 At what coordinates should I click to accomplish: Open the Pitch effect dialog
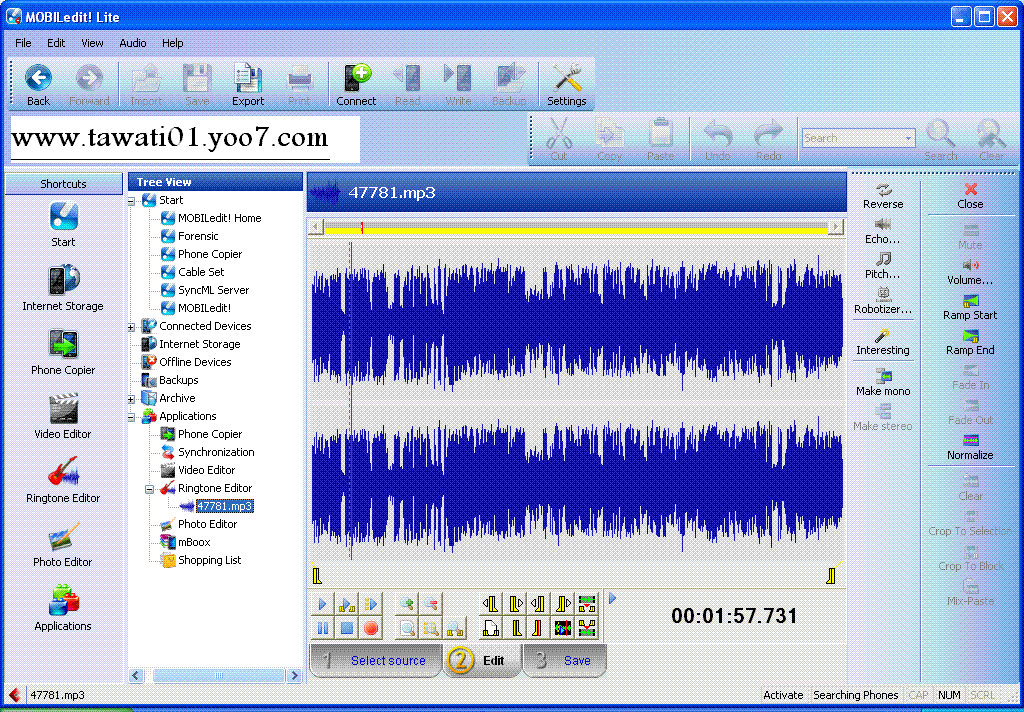883,267
